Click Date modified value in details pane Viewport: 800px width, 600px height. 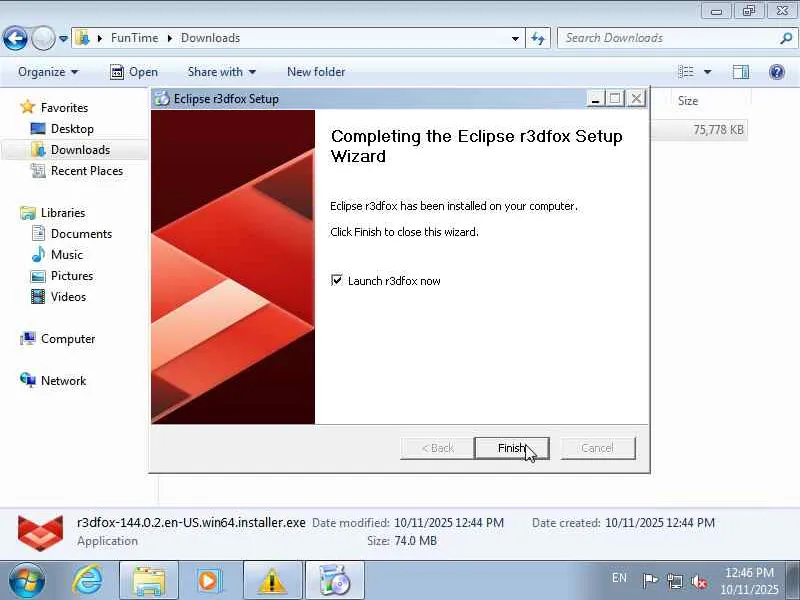coord(449,523)
